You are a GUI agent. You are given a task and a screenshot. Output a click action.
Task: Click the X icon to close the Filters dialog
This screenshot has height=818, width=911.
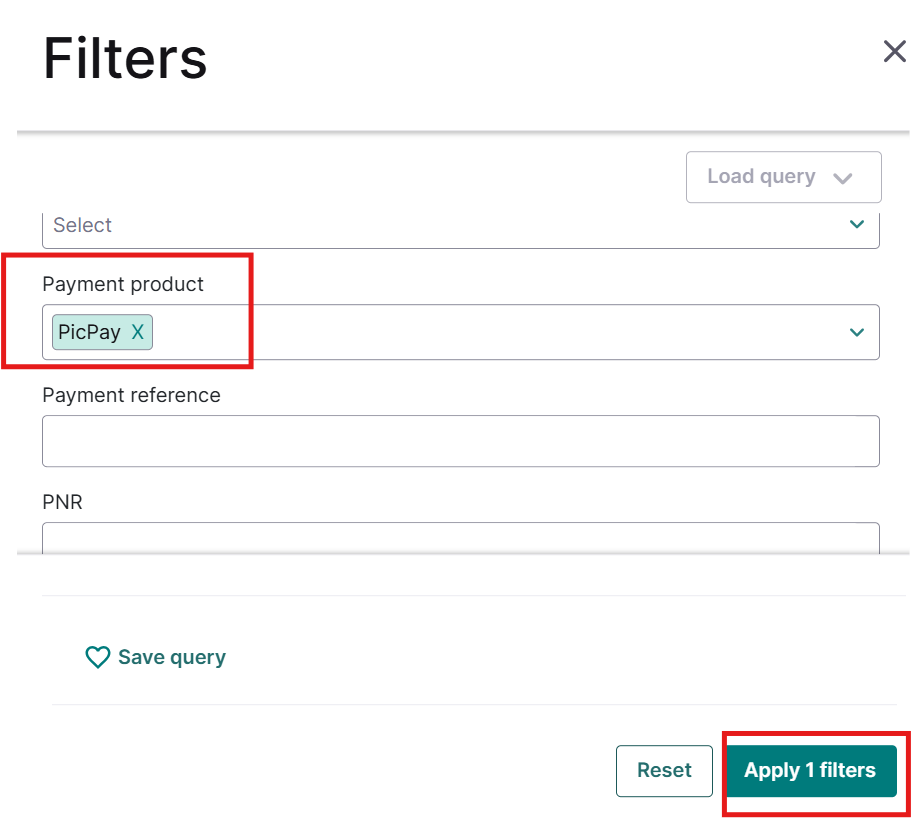point(893,51)
